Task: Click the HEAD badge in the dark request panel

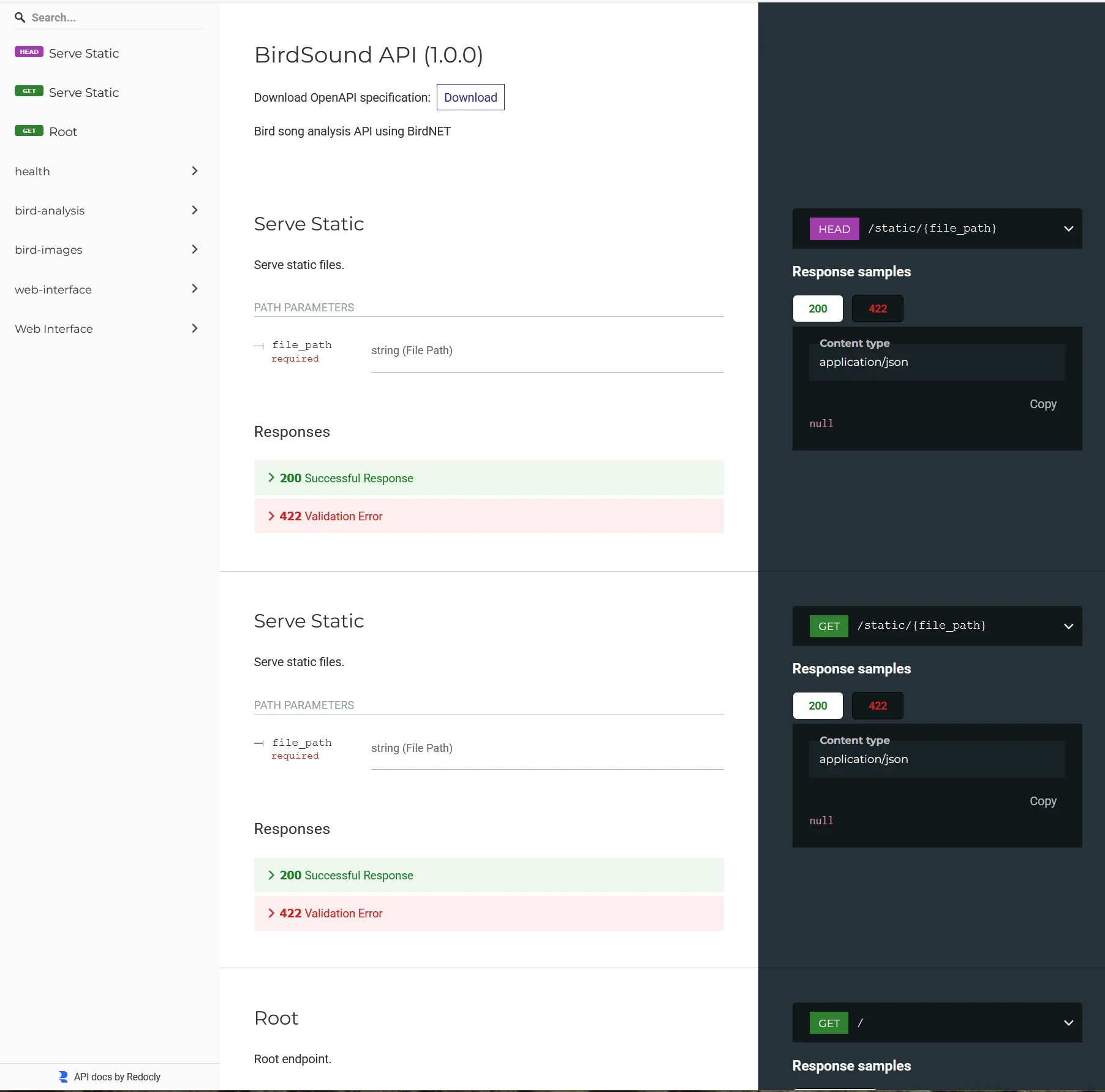Action: [834, 228]
